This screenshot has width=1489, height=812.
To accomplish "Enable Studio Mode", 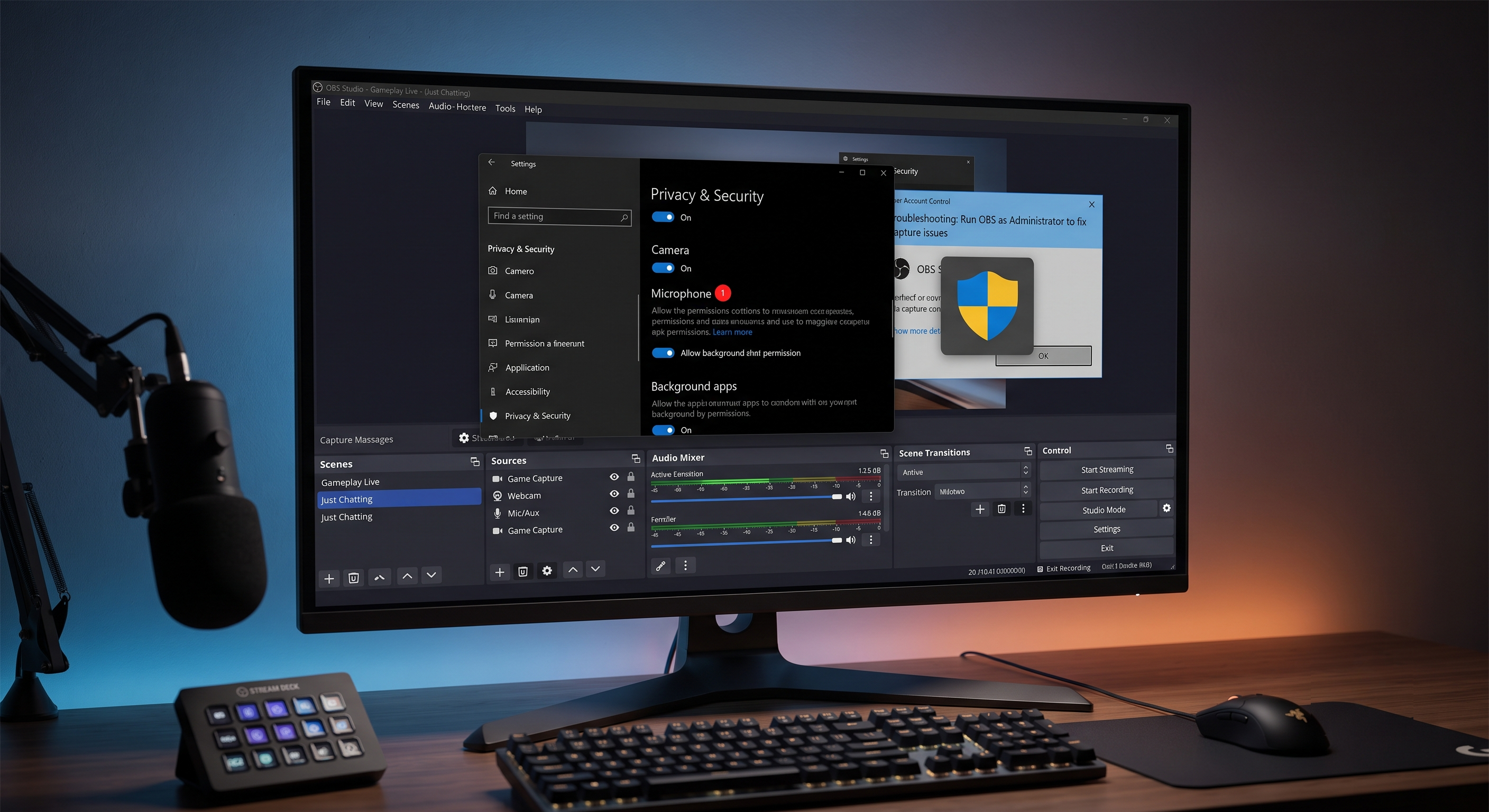I will click(1100, 510).
